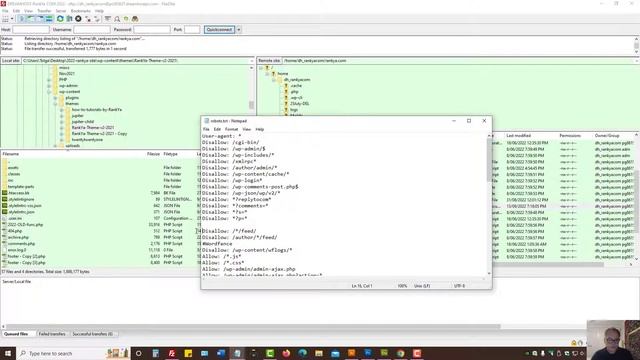Image resolution: width=640 pixels, height=360 pixels.
Task: Focus the Host input field
Action: [x=31, y=29]
